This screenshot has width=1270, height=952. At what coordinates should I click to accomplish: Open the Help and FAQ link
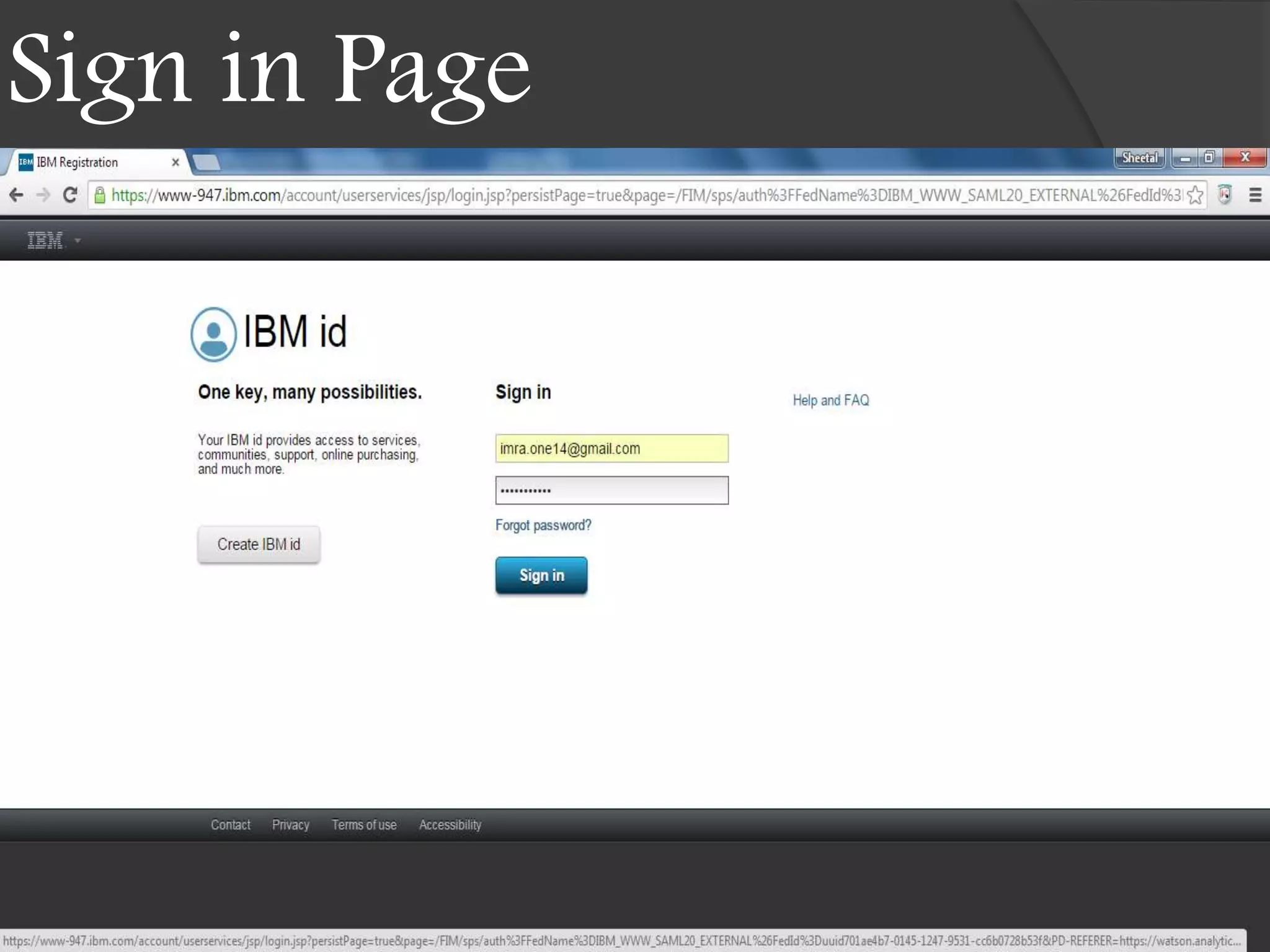(x=831, y=400)
